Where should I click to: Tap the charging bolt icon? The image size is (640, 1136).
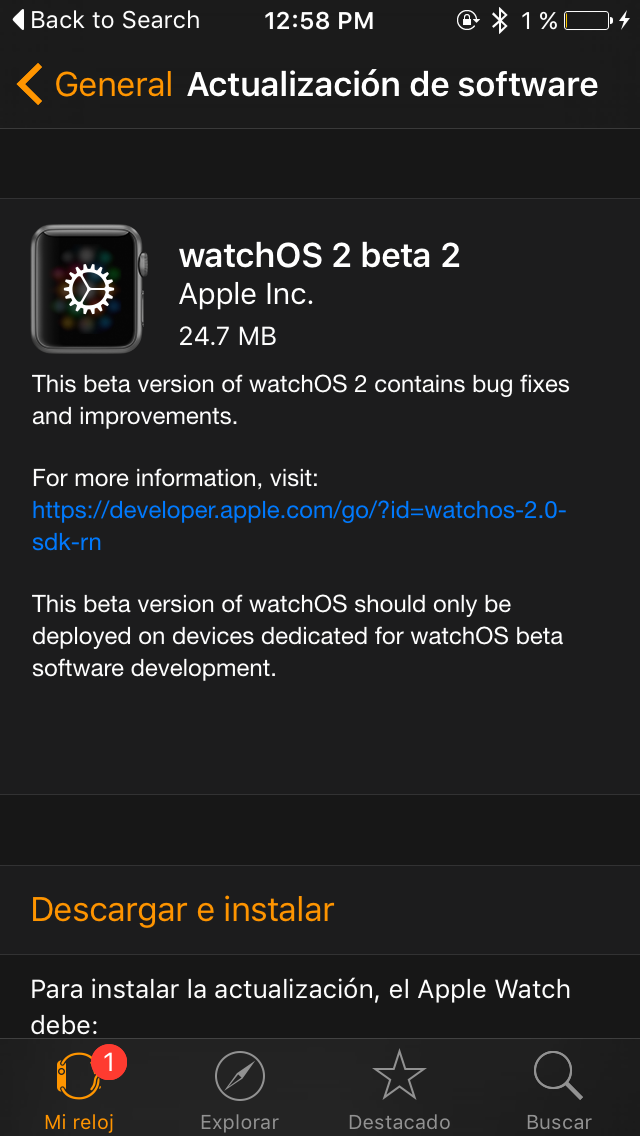click(x=625, y=20)
